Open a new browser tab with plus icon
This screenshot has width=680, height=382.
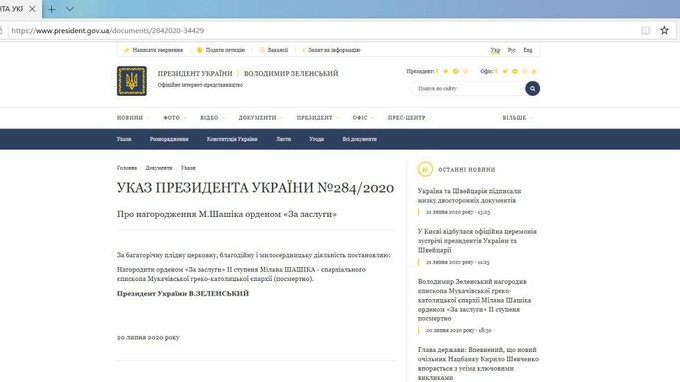52,9
